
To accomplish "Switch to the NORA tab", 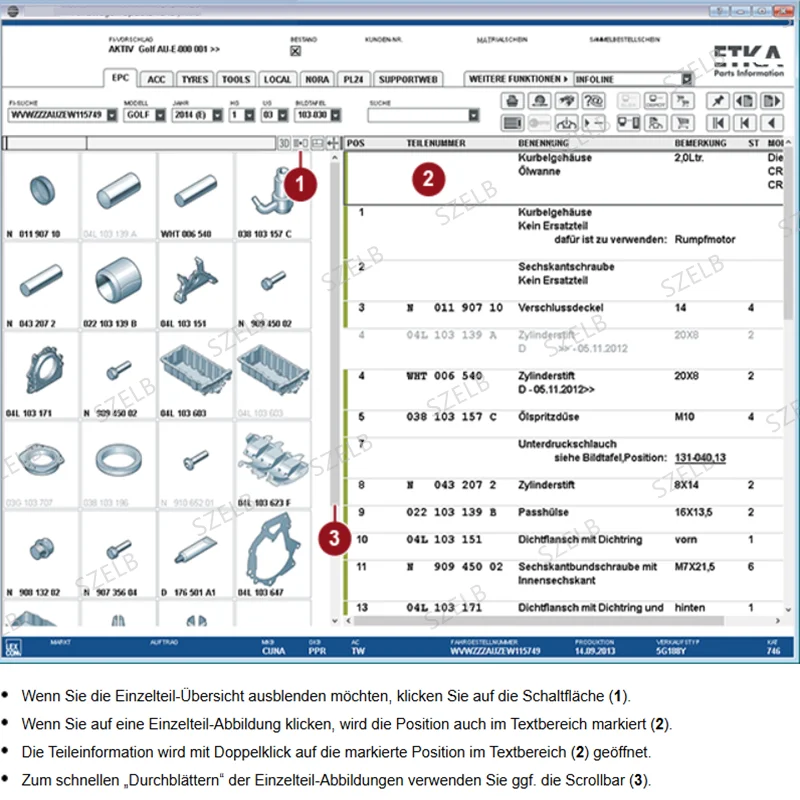I will pos(317,80).
